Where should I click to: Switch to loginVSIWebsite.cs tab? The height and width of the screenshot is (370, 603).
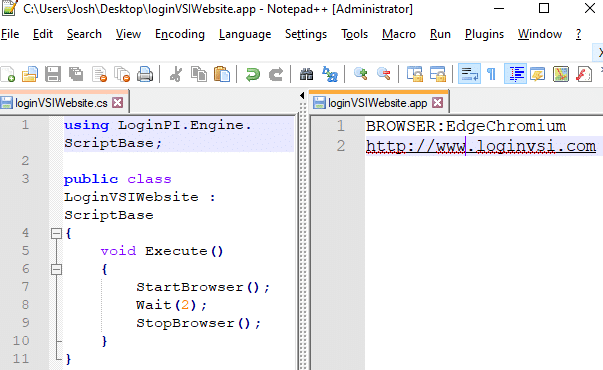click(61, 103)
